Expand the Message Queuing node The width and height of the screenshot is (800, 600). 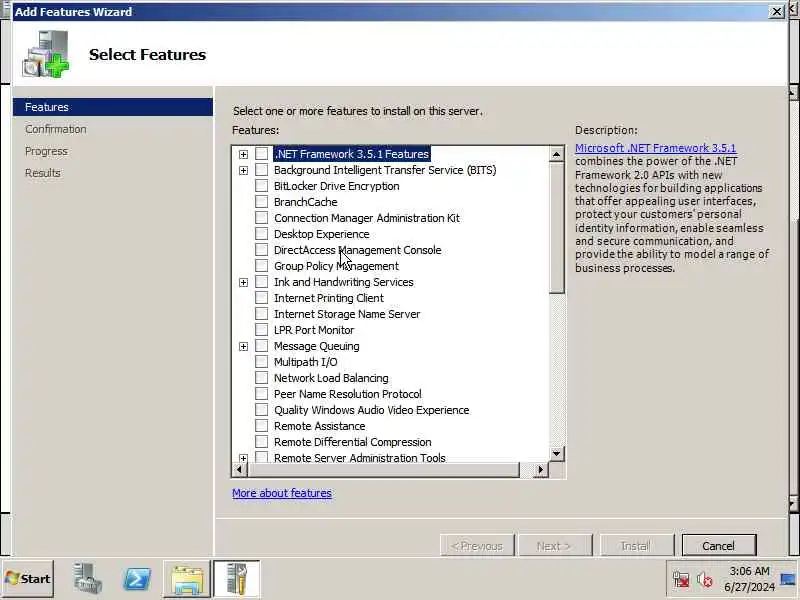[243, 346]
